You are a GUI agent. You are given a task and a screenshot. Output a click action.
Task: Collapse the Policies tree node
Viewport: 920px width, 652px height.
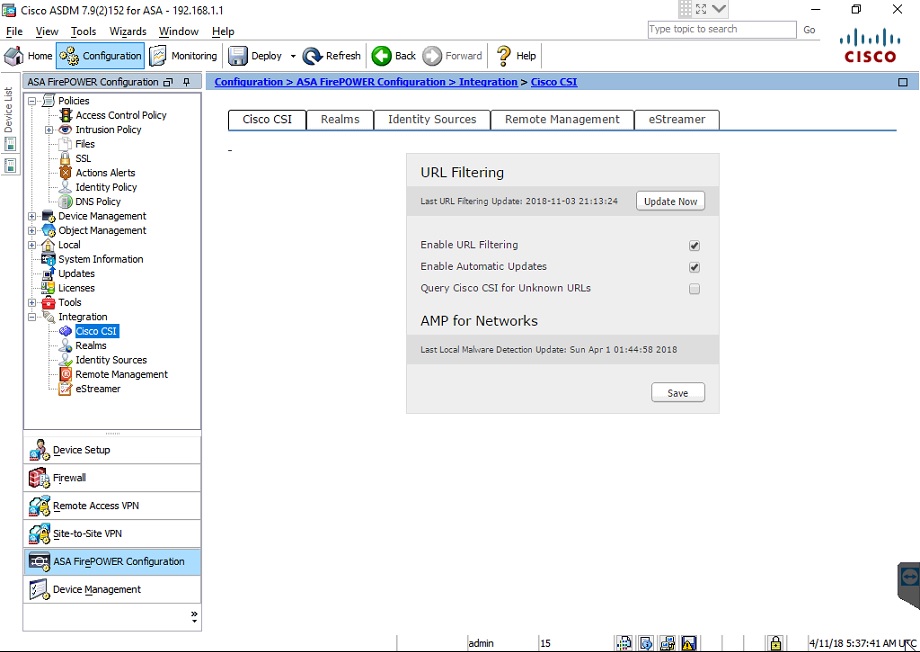[32, 101]
